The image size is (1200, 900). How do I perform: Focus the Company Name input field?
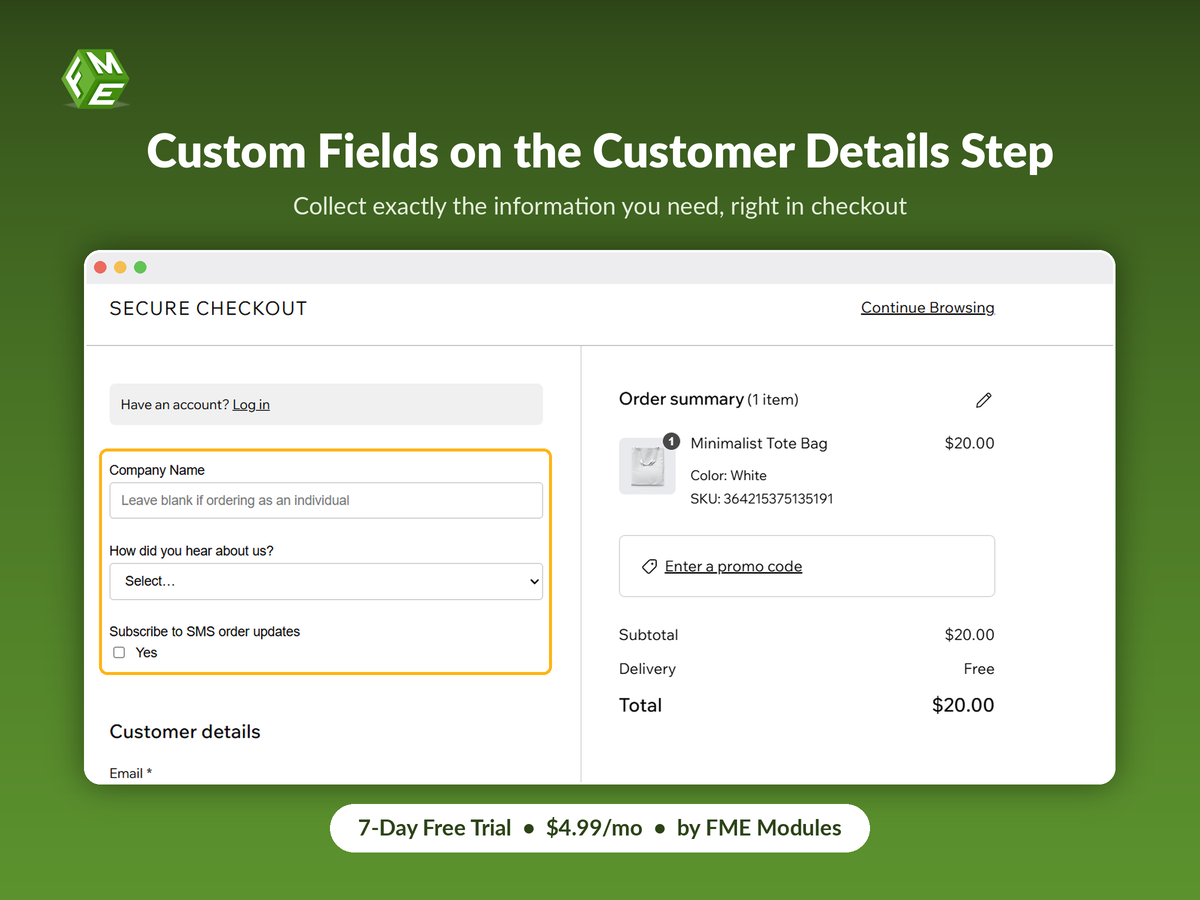coord(326,500)
